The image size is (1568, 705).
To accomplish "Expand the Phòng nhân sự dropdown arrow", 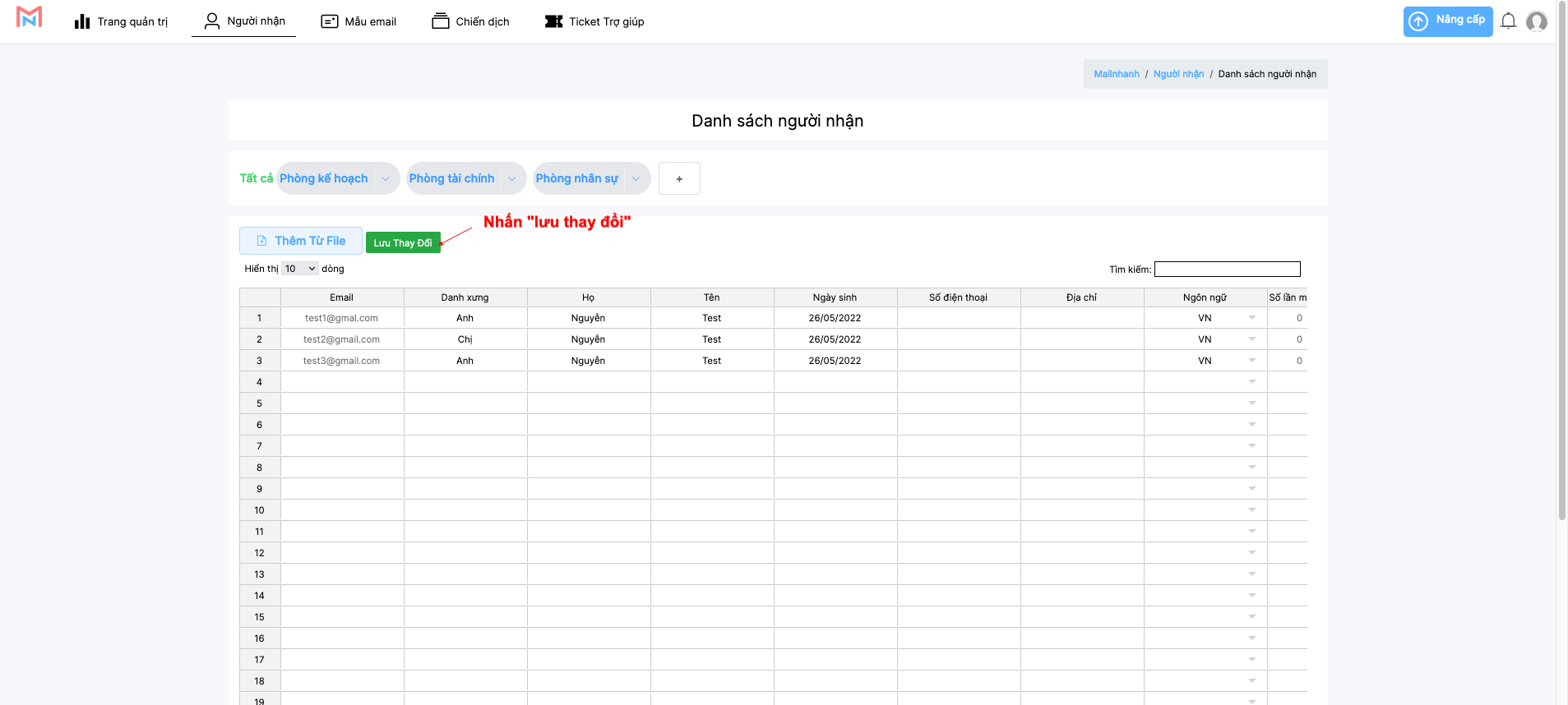I will click(x=636, y=179).
